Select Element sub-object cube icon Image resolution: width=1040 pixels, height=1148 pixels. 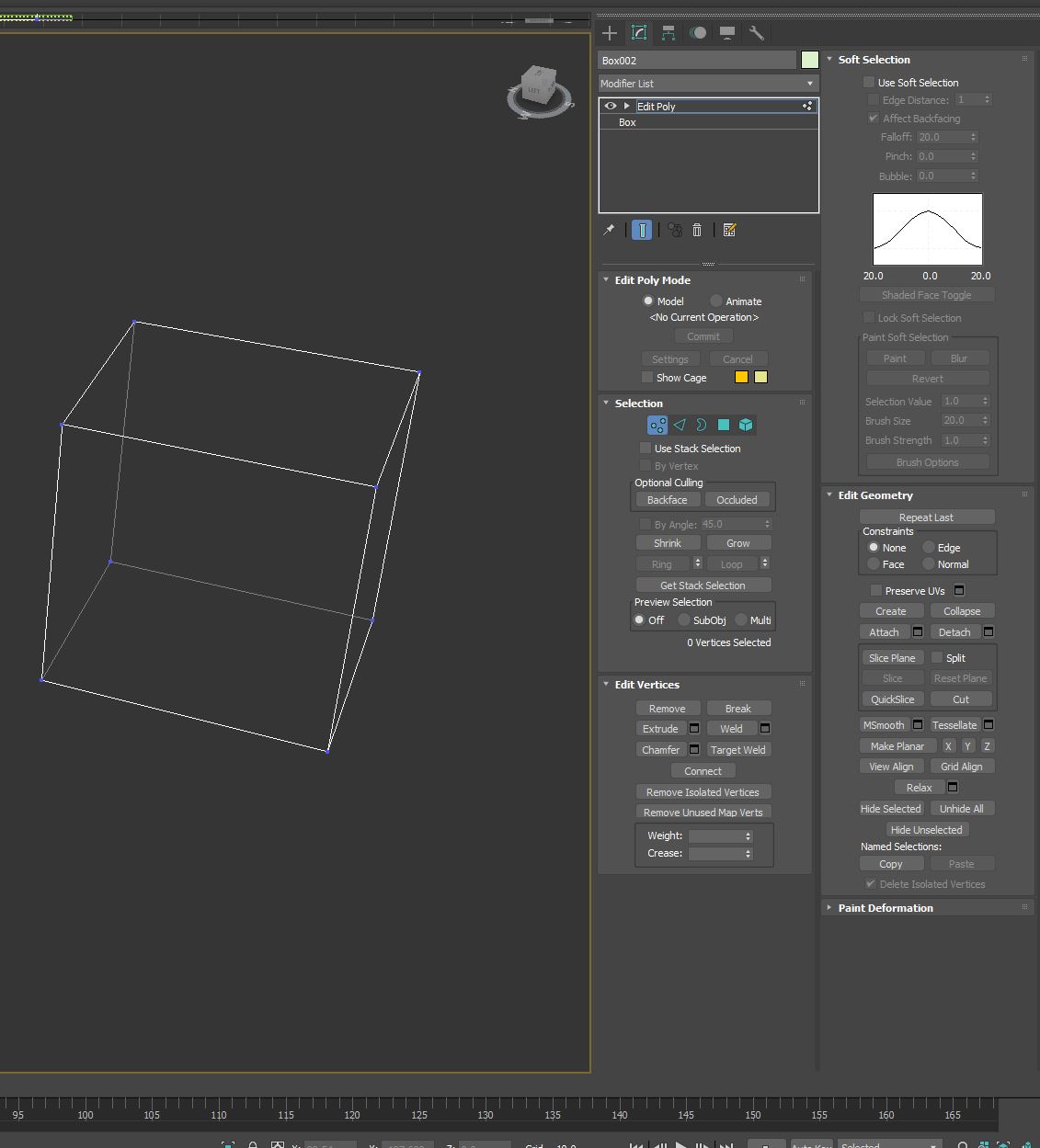point(746,425)
